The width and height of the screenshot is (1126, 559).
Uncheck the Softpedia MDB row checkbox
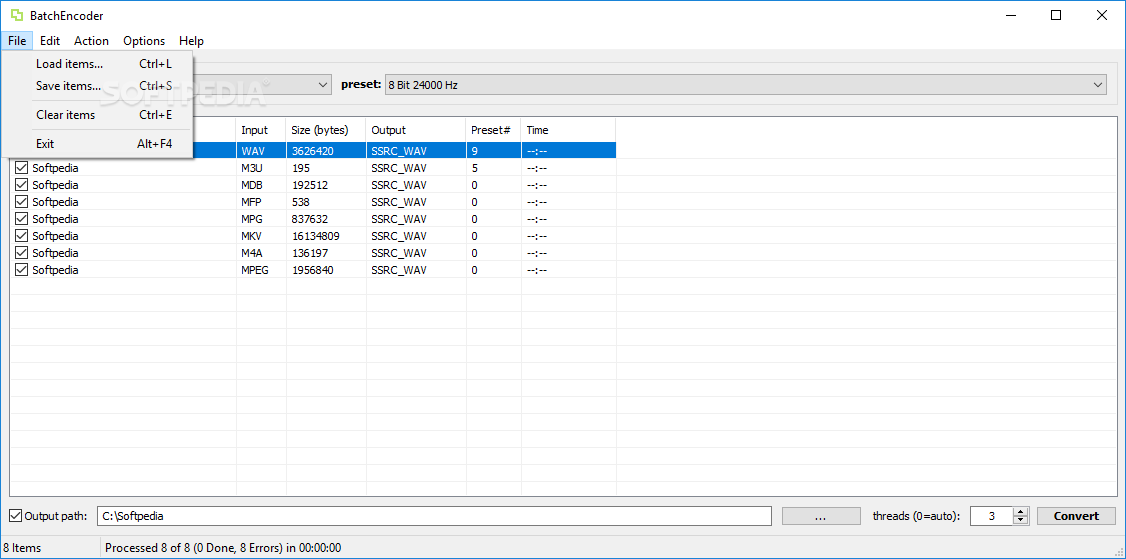tap(22, 185)
